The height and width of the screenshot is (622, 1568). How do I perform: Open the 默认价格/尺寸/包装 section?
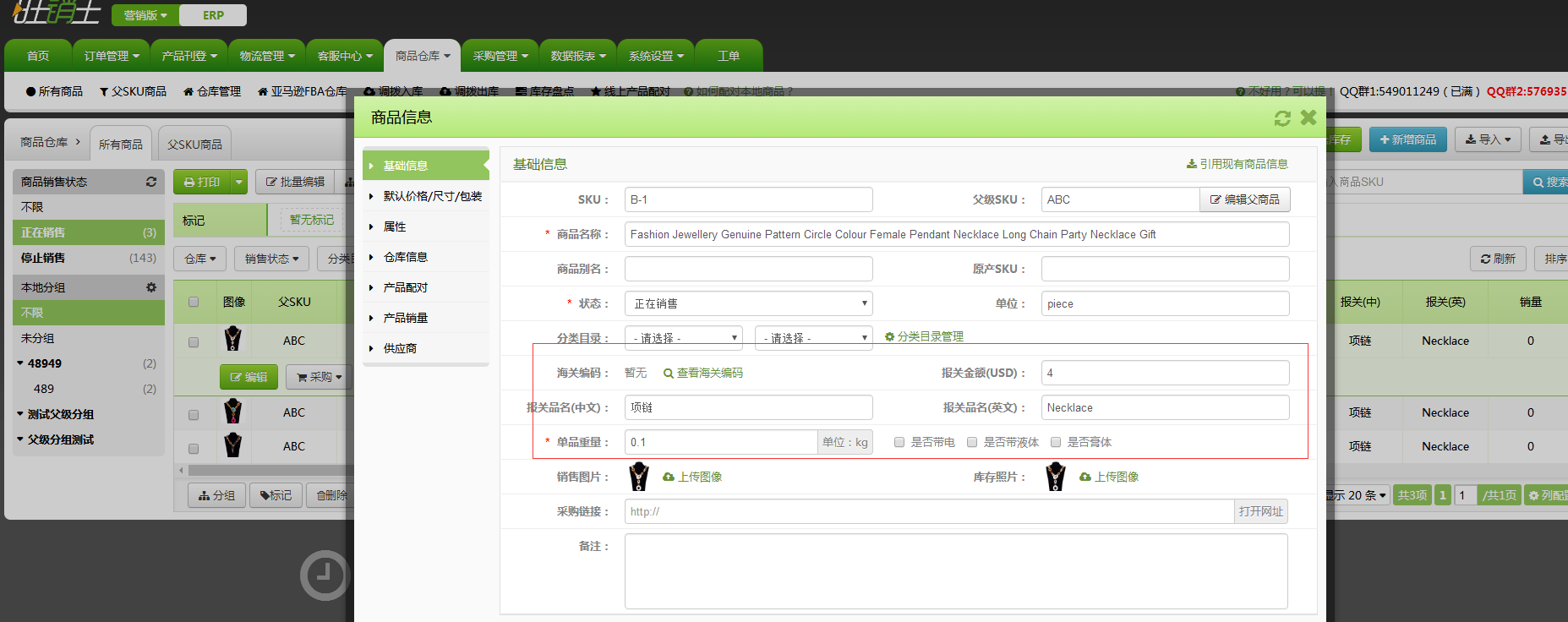coord(426,196)
